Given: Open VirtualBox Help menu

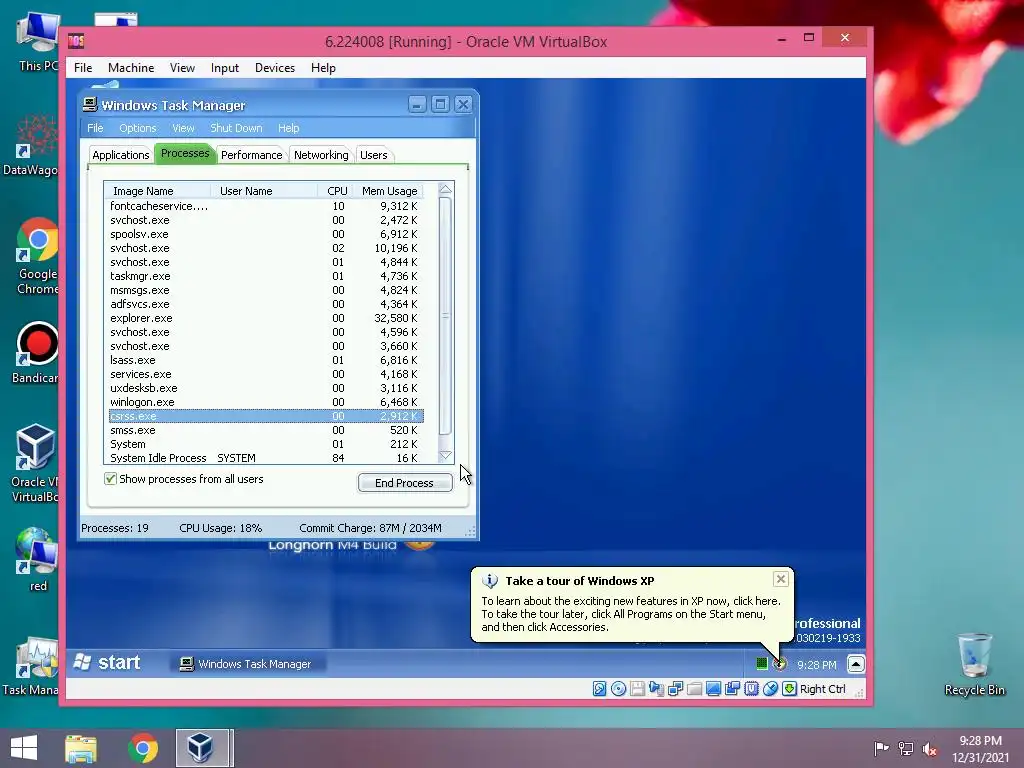Looking at the screenshot, I should 323,68.
